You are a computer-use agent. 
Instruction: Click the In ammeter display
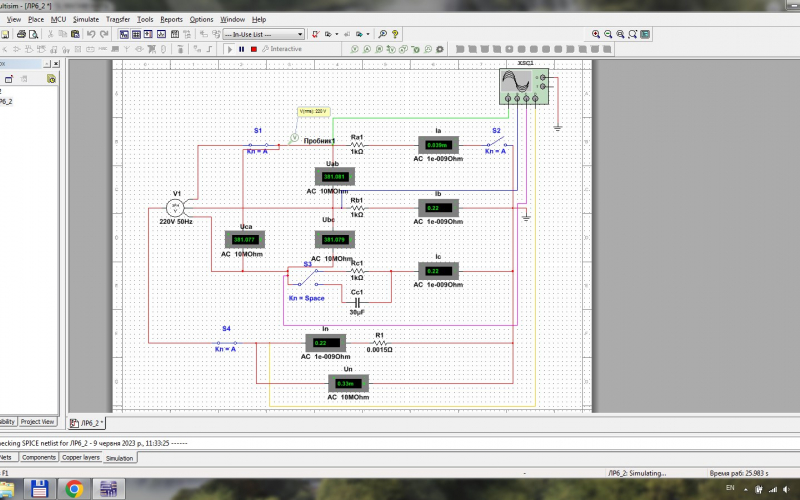[326, 343]
